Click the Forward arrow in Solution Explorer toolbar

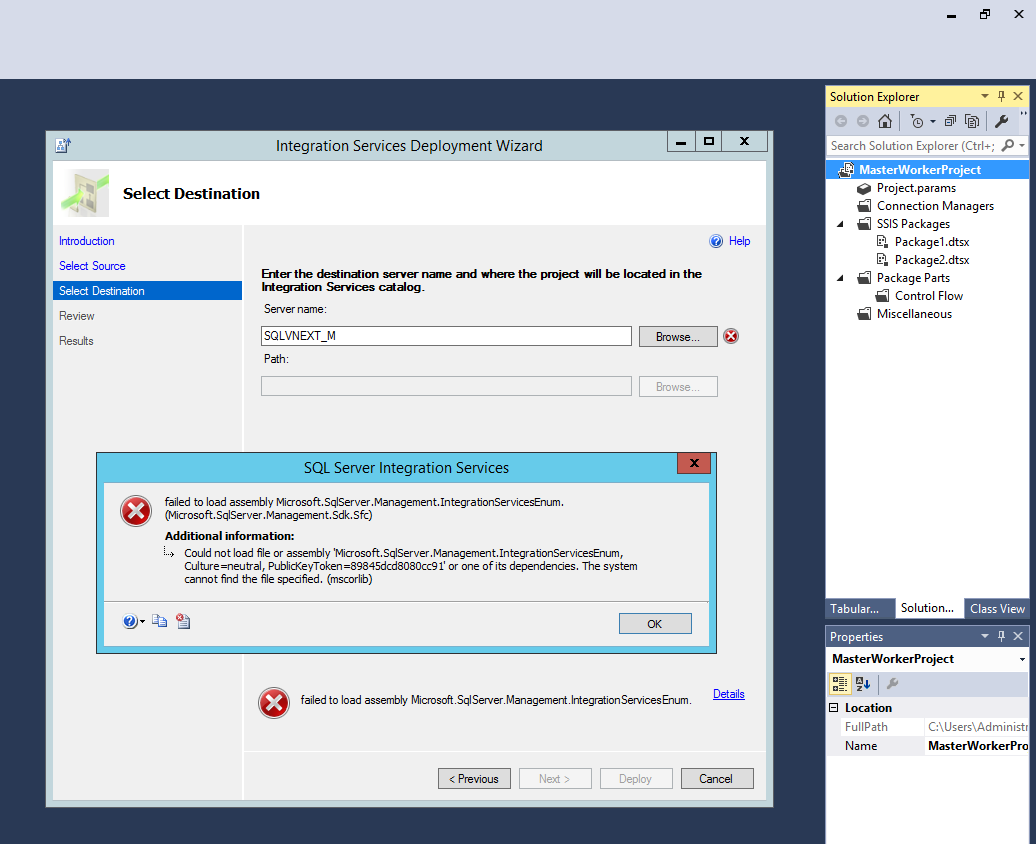click(x=863, y=121)
